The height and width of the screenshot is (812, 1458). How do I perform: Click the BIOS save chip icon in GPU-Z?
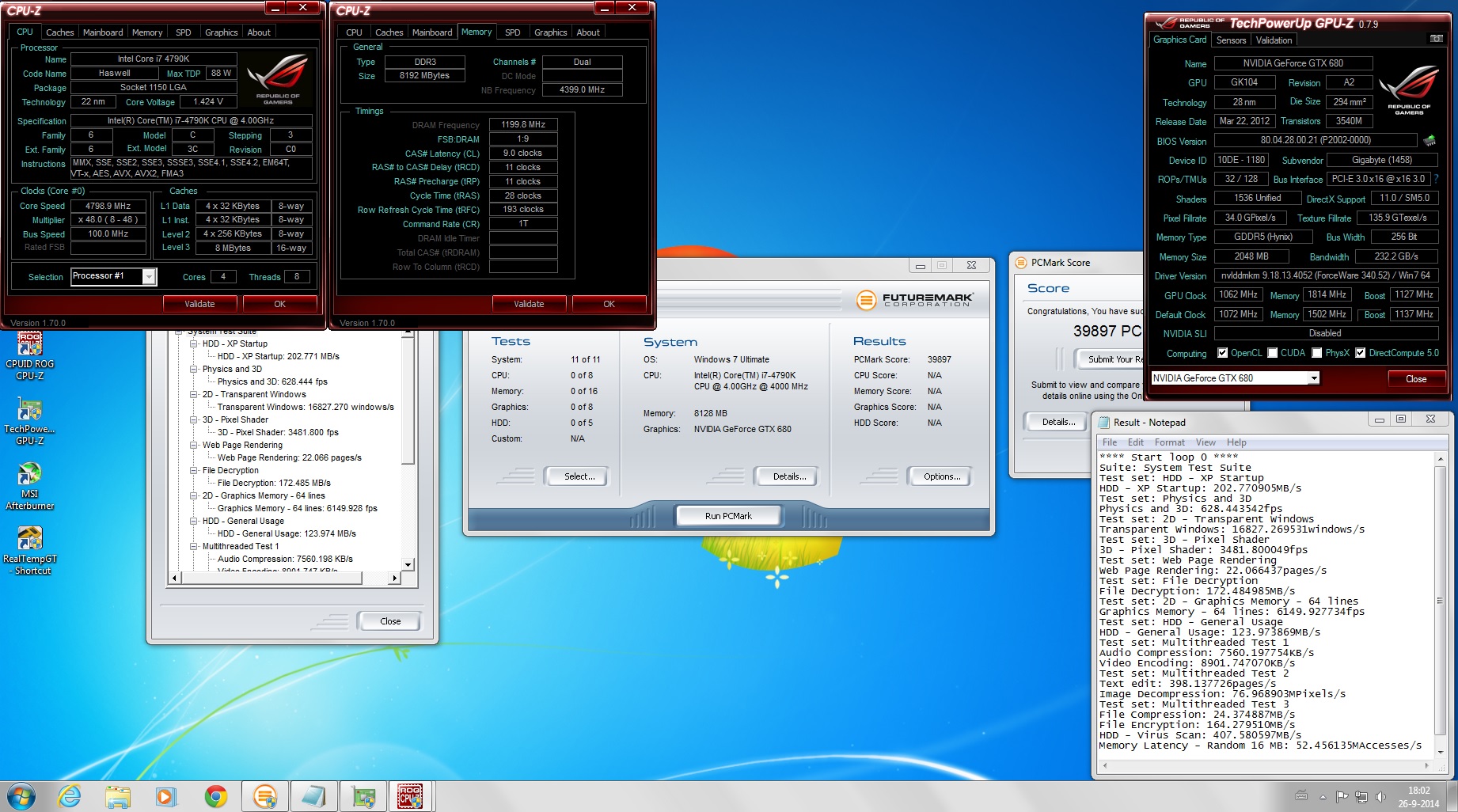pos(1429,140)
